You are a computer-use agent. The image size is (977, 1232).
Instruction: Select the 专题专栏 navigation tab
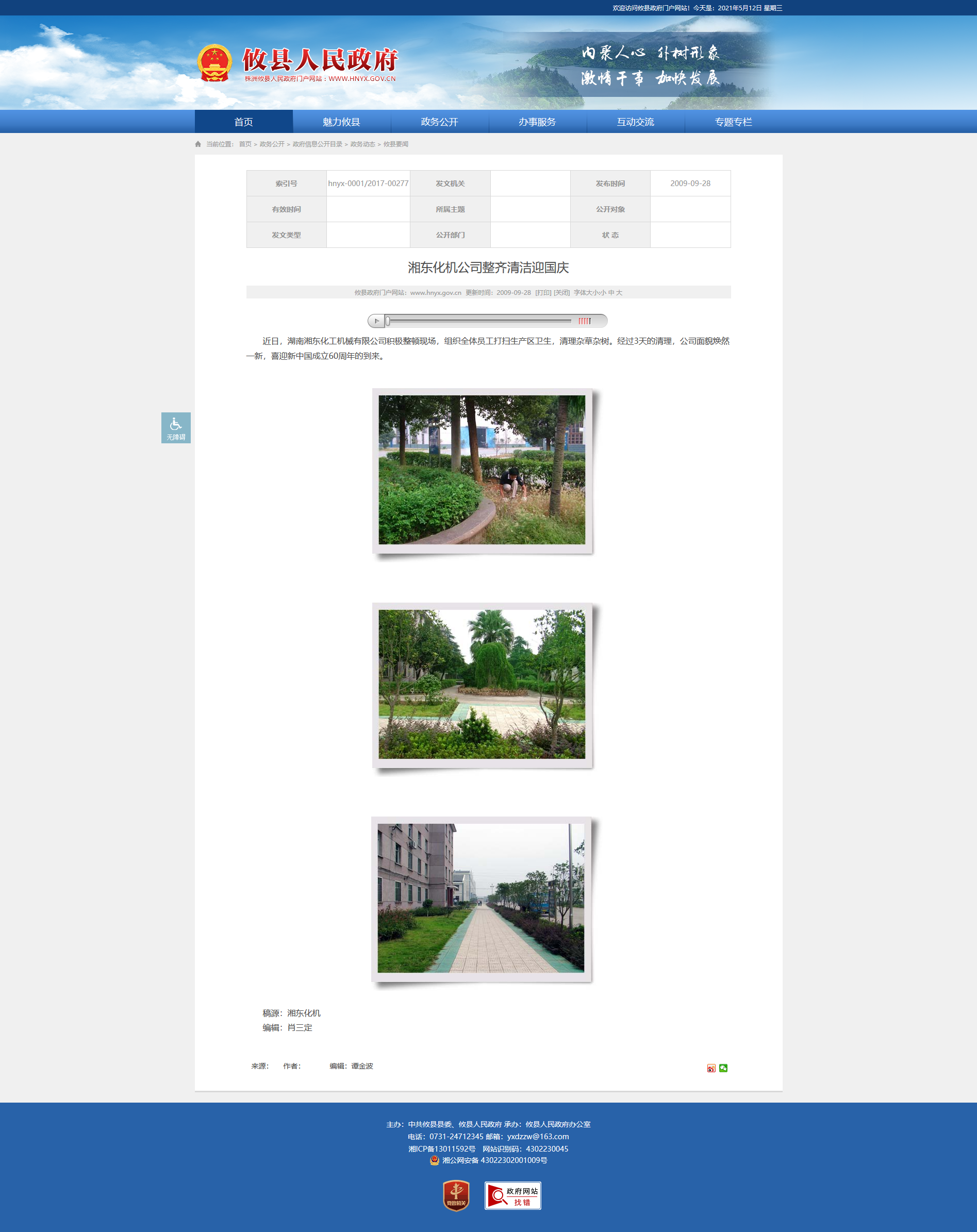[x=733, y=122]
